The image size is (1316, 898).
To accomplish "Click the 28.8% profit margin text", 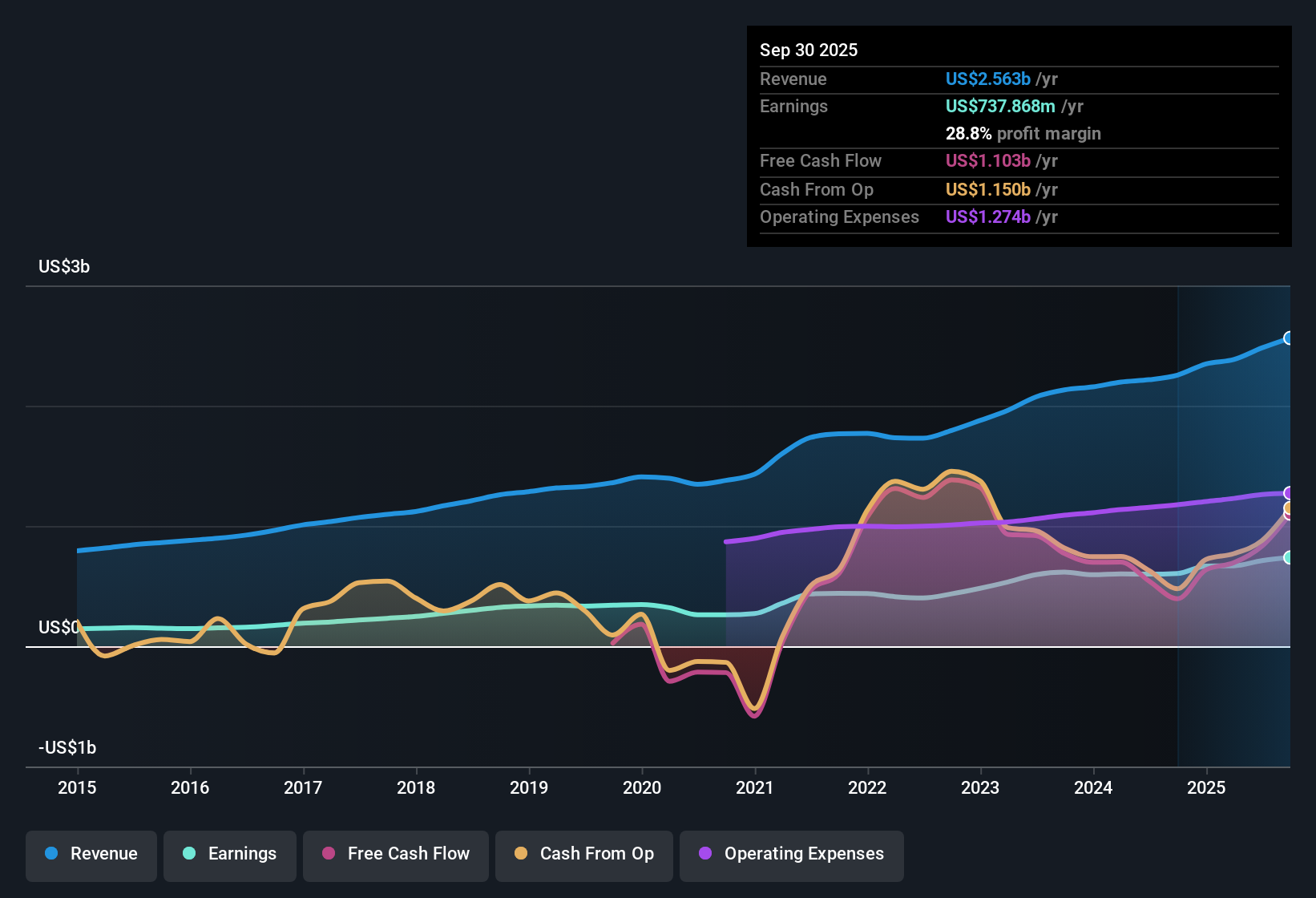I will click(1023, 133).
